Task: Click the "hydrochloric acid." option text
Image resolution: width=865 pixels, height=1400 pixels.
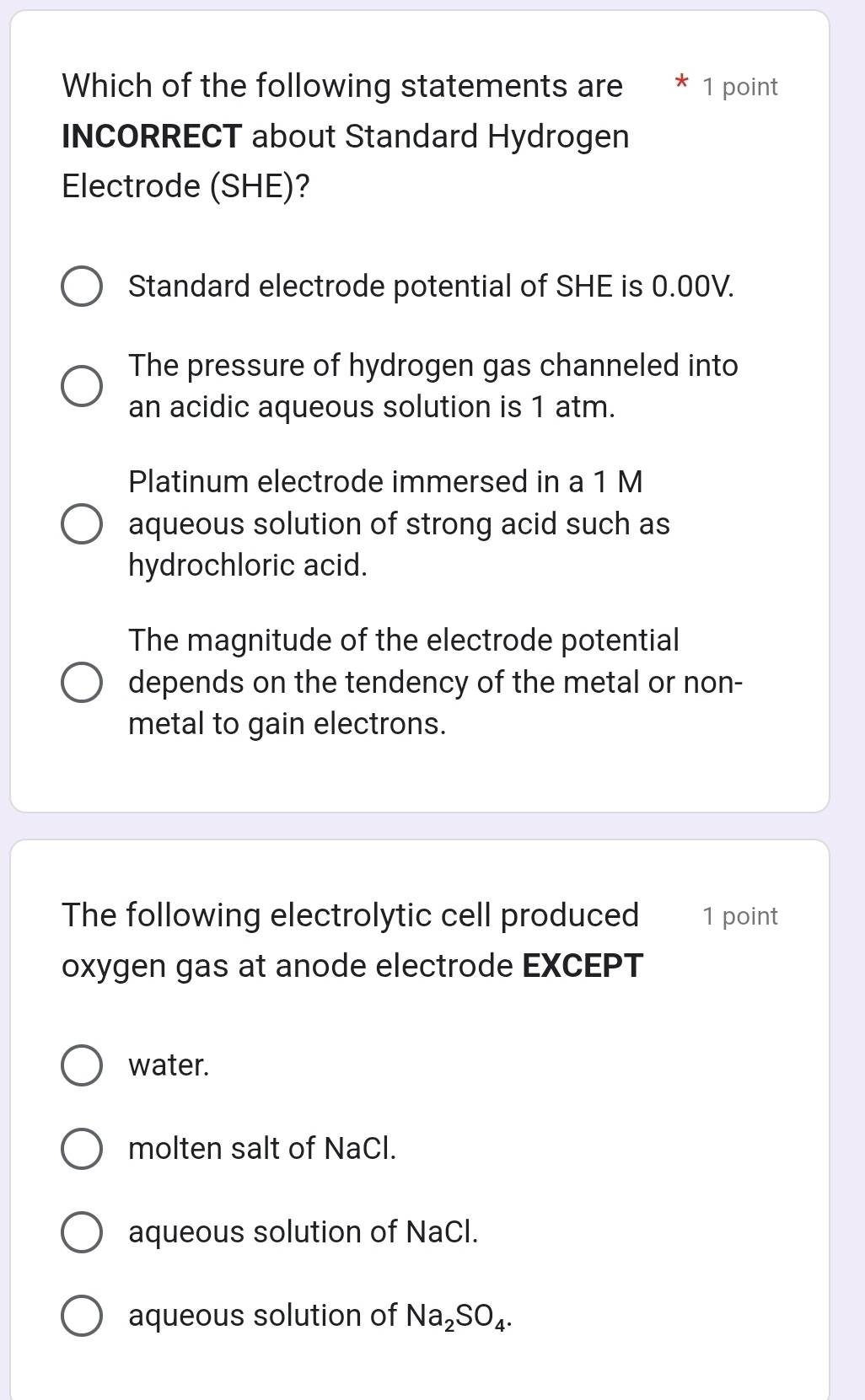Action: point(248,565)
